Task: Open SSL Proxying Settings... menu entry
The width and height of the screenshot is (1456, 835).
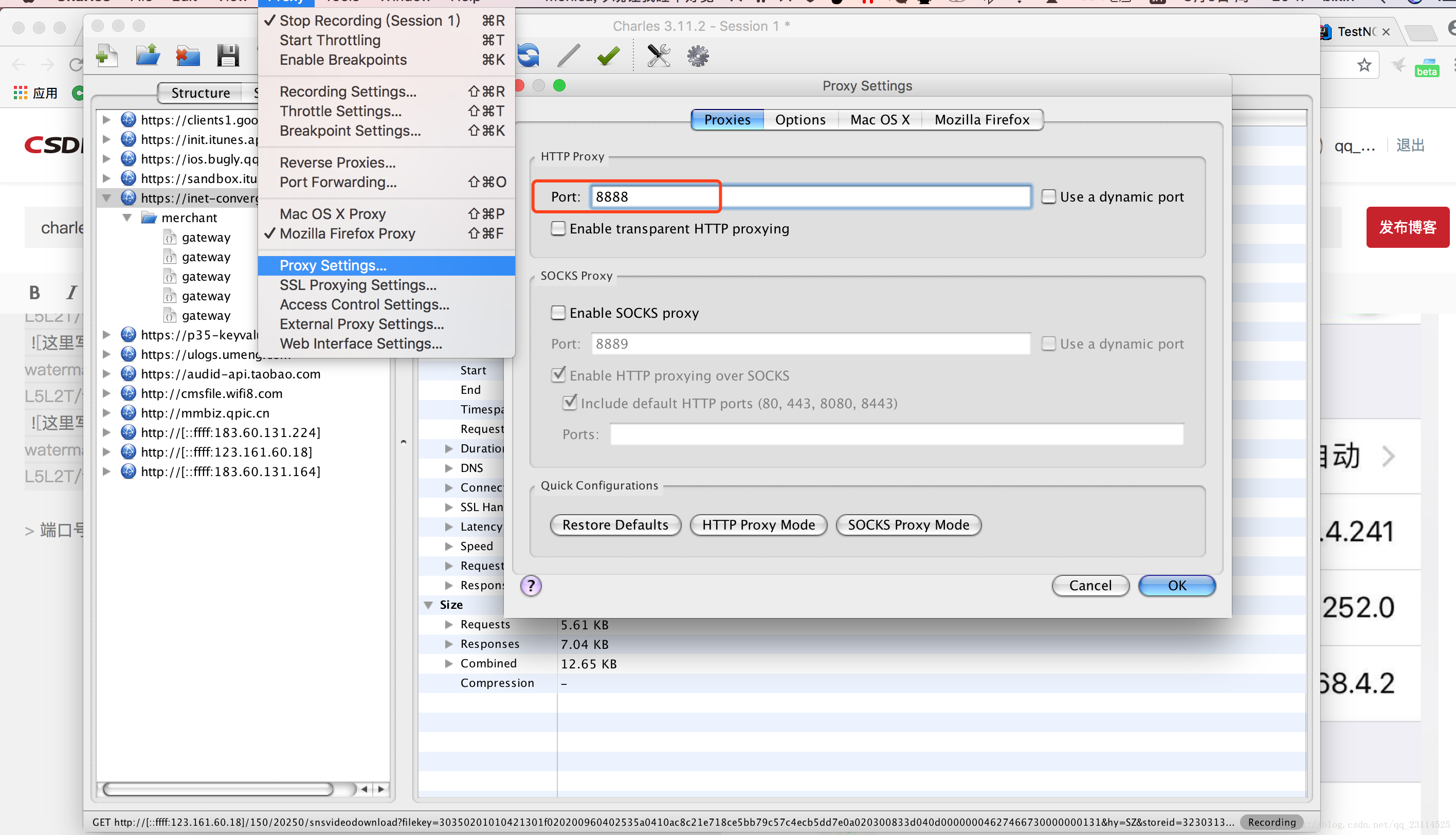Action: point(387,285)
